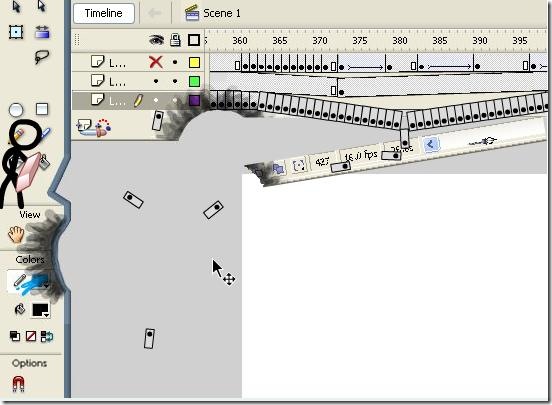Screen dimensions: 552x405
Task: Click frame 395 on the timeline ruler
Action: pos(520,41)
